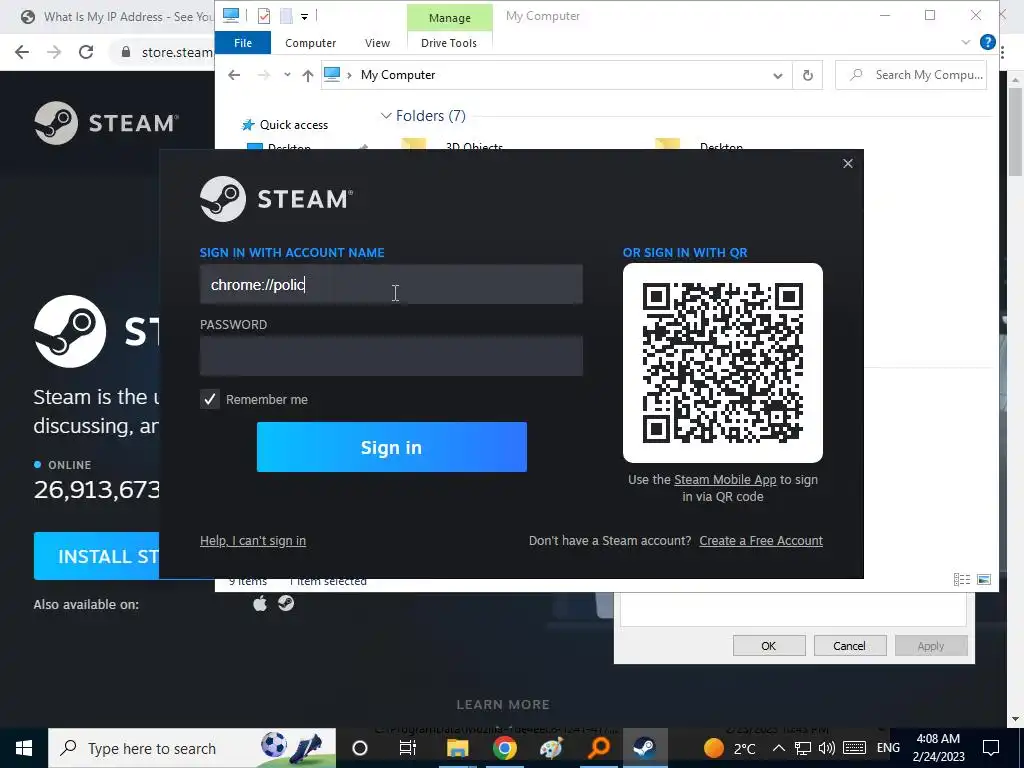The height and width of the screenshot is (768, 1024).
Task: Click the lock icon in the browser address bar
Action: pyautogui.click(x=126, y=52)
